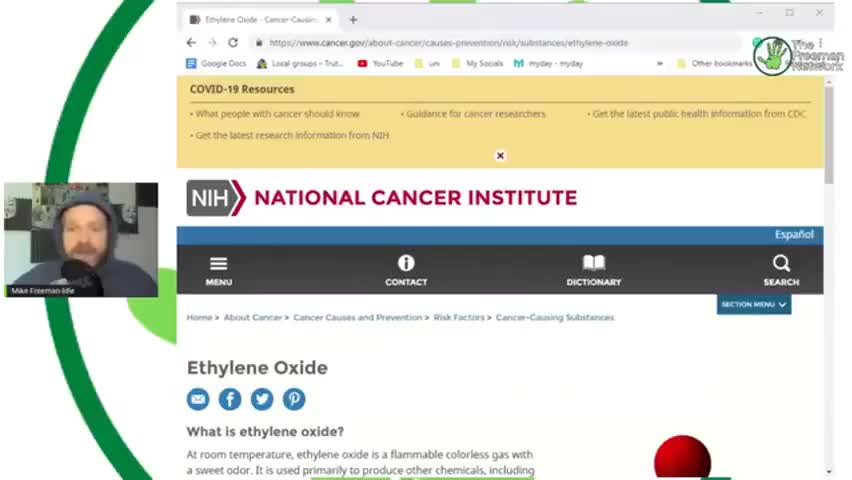
Task: Open the DICTIONARY book icon
Action: tap(593, 271)
